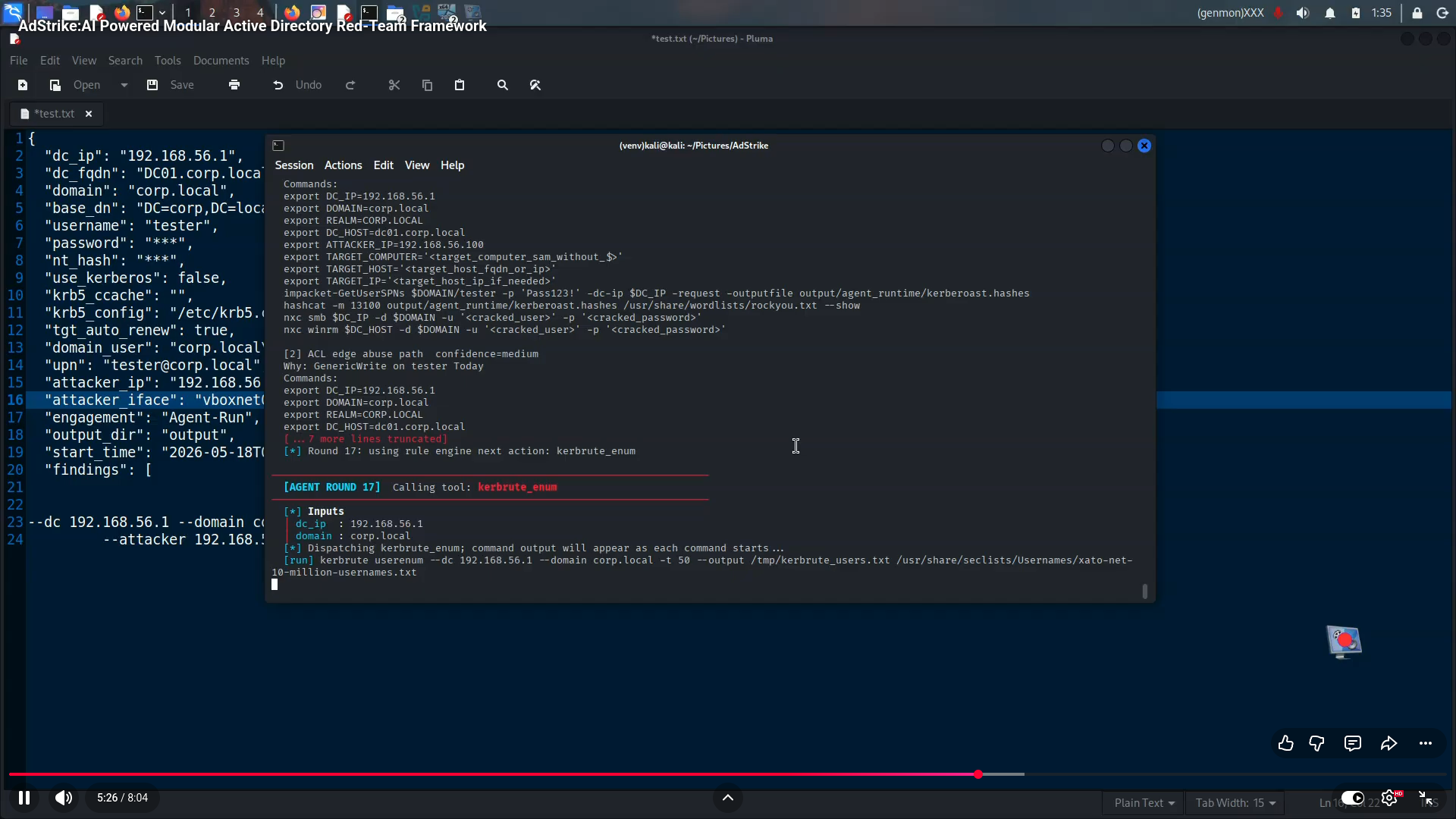The height and width of the screenshot is (819, 1456).
Task: Open the system volume control
Action: pyautogui.click(x=1303, y=13)
